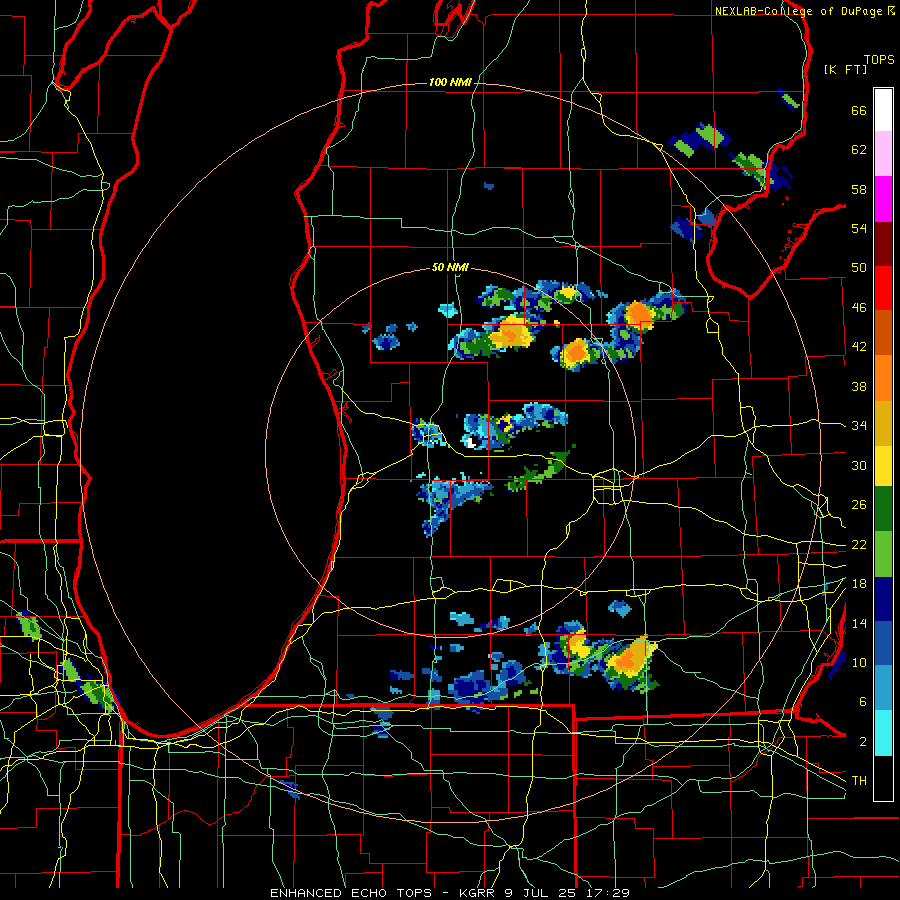Click the TOPS legend title
Screen dimensions: 900x900
pyautogui.click(x=879, y=60)
